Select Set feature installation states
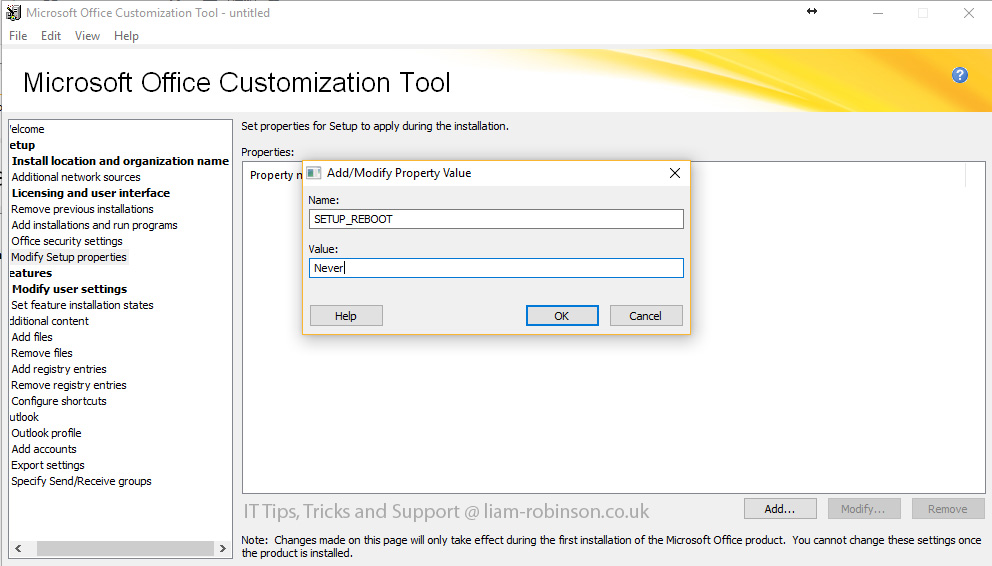 [x=82, y=305]
